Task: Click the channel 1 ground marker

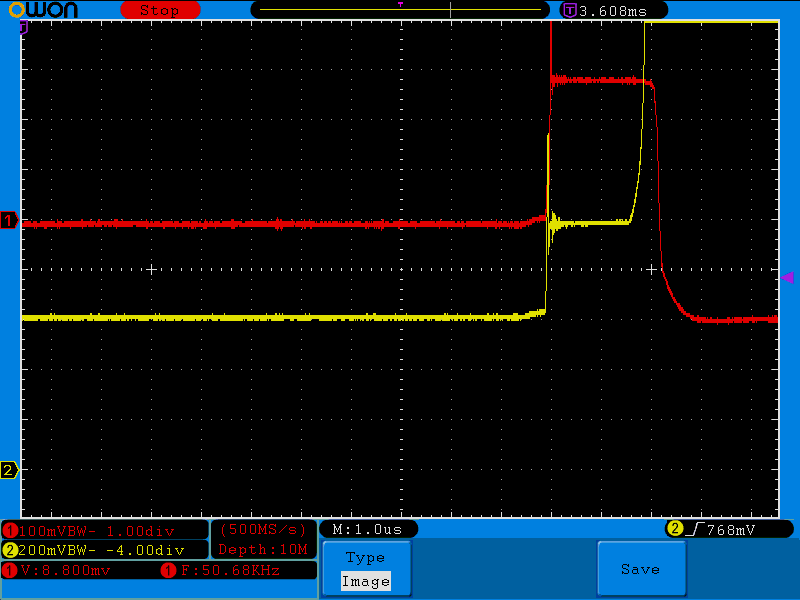Action: click(9, 220)
